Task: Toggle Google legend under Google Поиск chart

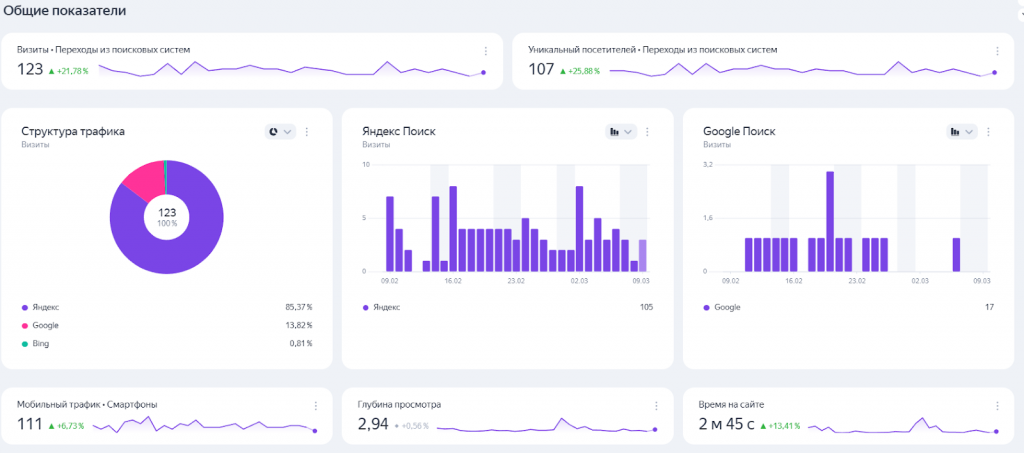Action: pos(727,307)
